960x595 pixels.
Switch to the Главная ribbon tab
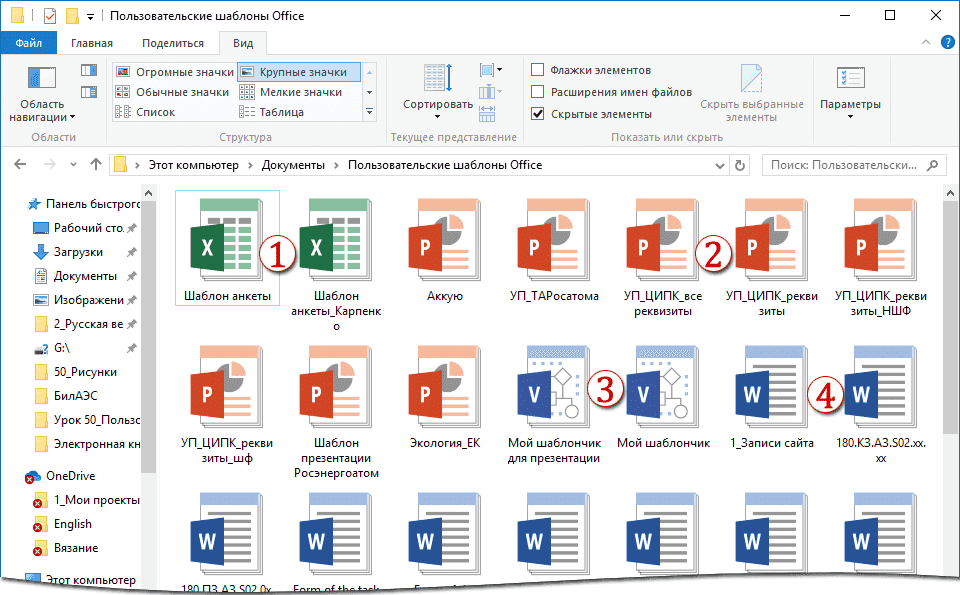pos(92,43)
